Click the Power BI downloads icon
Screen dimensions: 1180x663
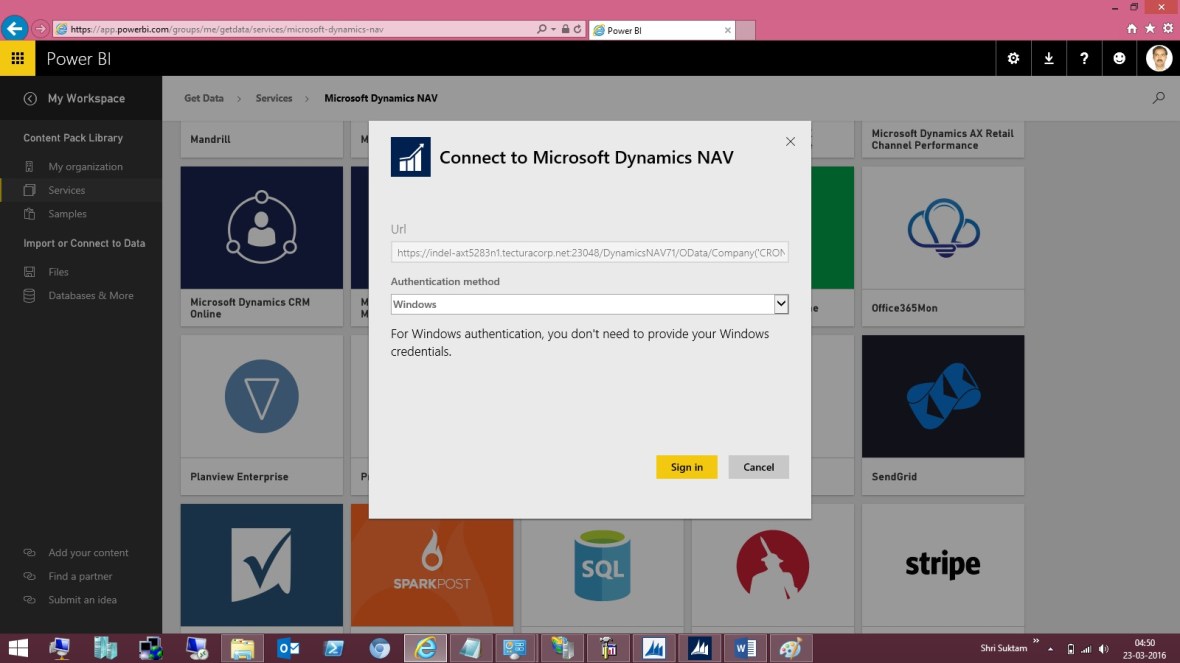point(1048,58)
